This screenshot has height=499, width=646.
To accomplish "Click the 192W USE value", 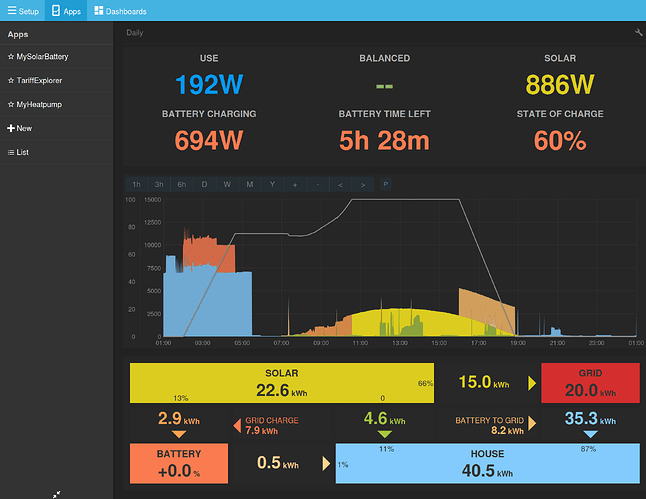I will pyautogui.click(x=209, y=84).
